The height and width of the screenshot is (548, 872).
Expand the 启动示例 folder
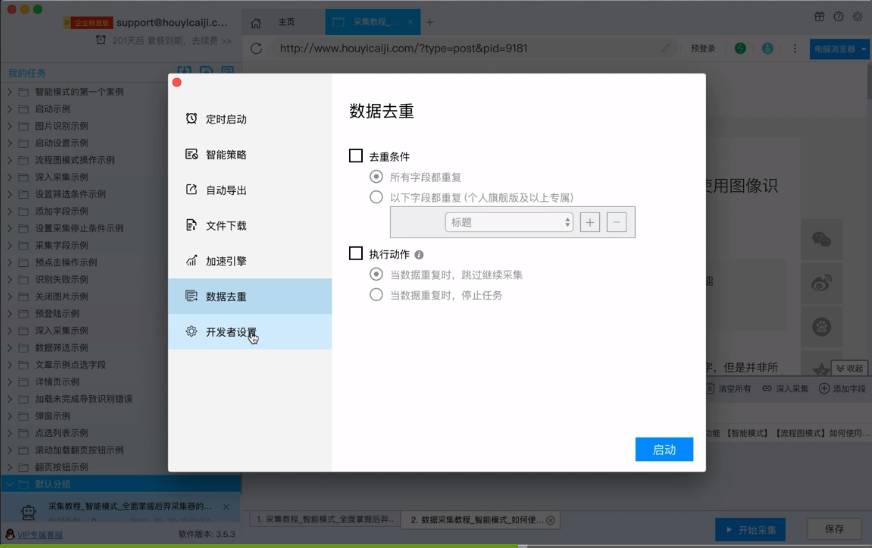[9, 109]
